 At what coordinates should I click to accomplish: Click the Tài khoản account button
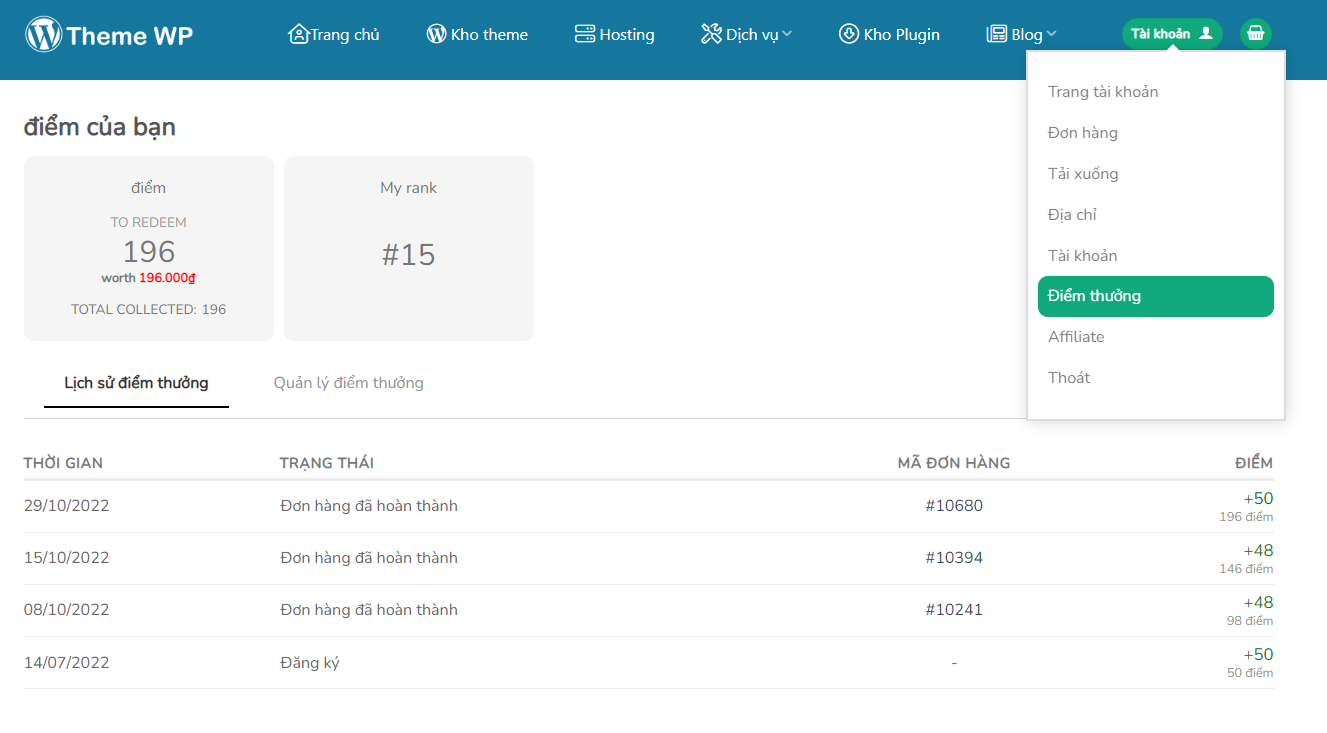(1171, 34)
